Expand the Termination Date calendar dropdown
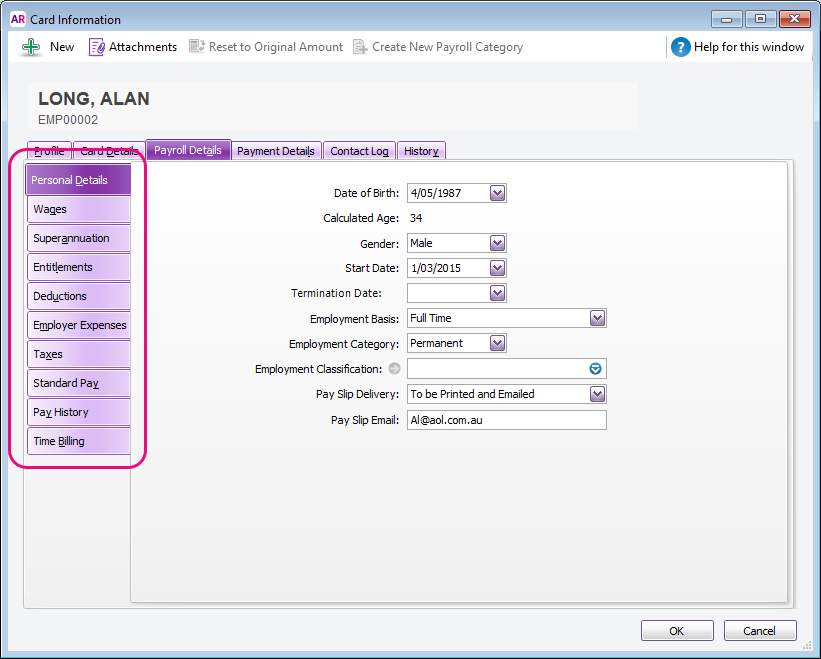This screenshot has width=821, height=659. click(x=498, y=293)
